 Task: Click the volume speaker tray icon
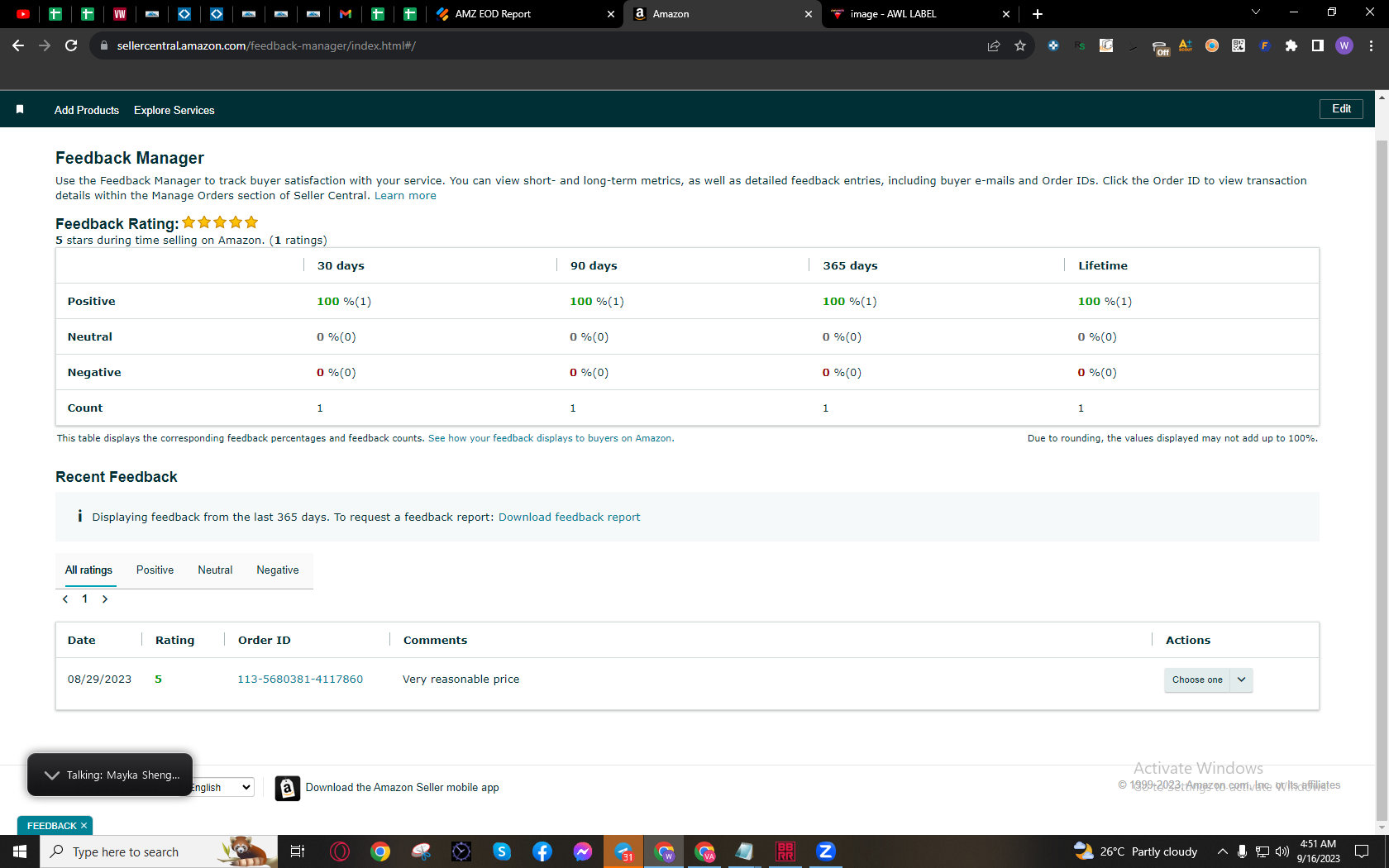(x=1282, y=851)
